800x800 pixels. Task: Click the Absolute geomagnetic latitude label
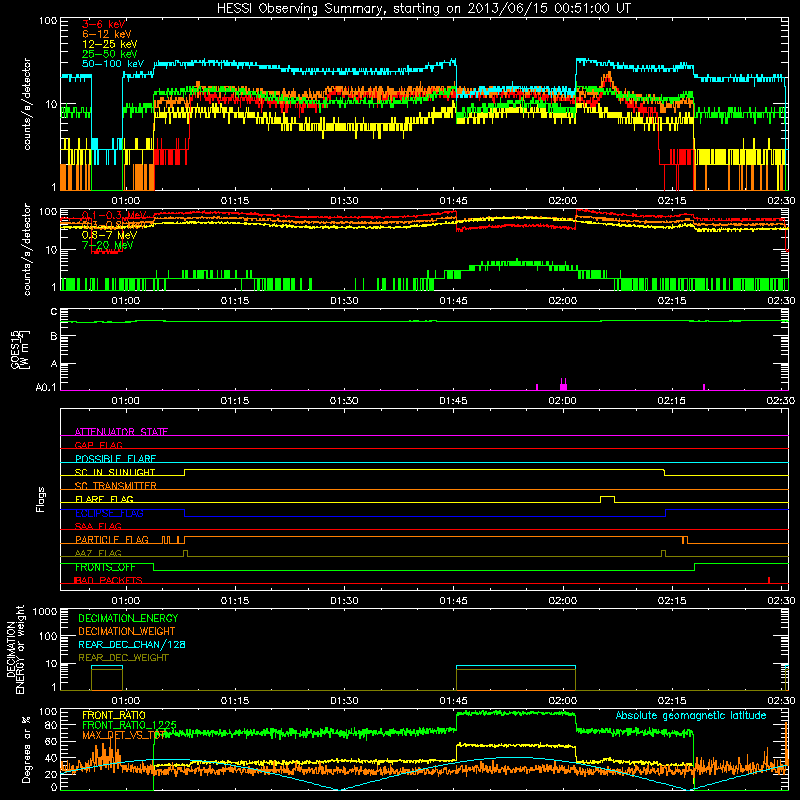coord(691,715)
